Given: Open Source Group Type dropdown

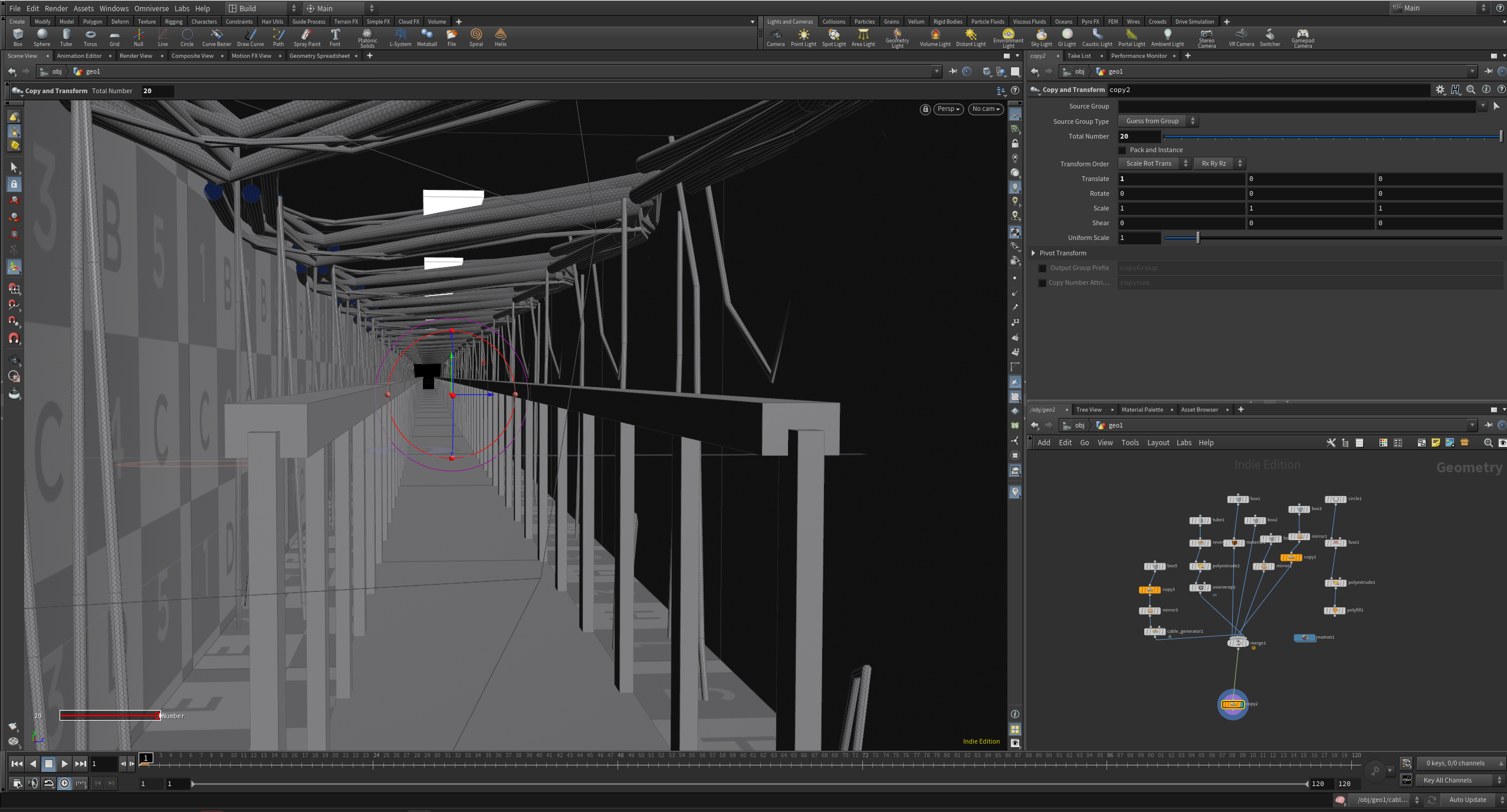Looking at the screenshot, I should tap(1158, 121).
